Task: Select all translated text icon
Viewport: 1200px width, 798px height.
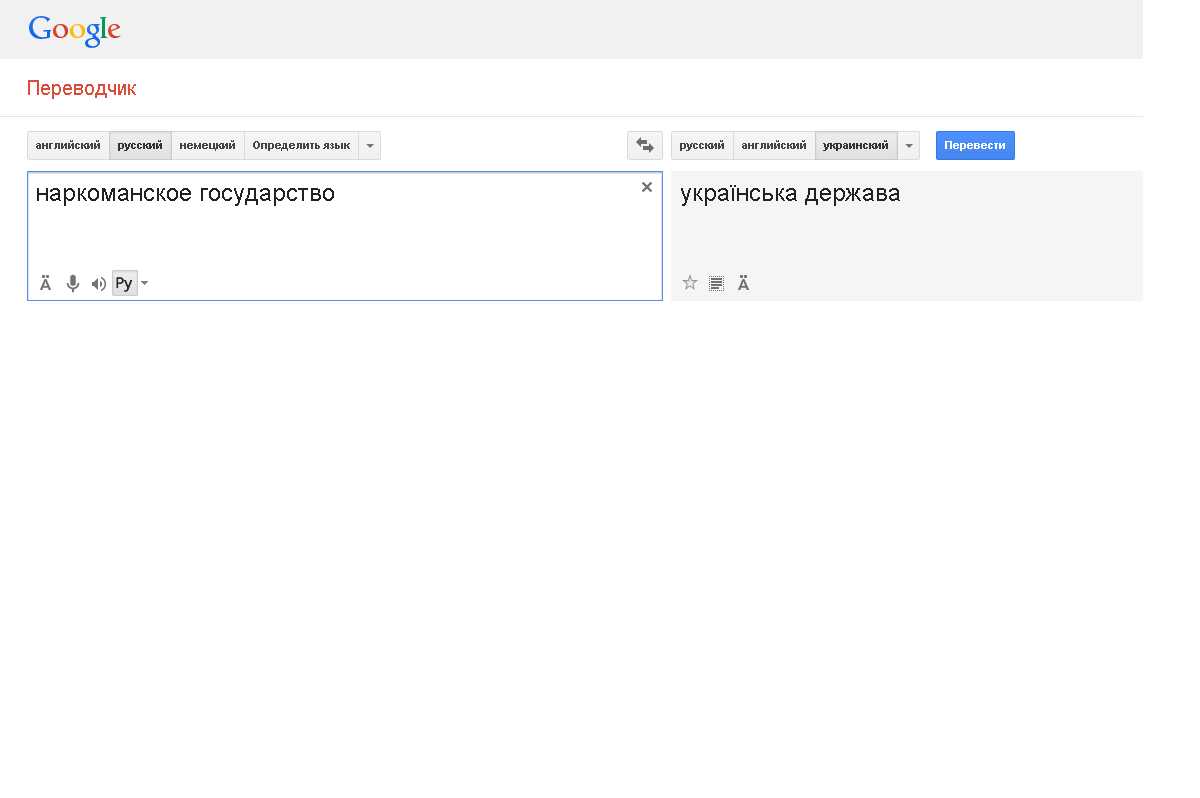Action: (x=716, y=283)
